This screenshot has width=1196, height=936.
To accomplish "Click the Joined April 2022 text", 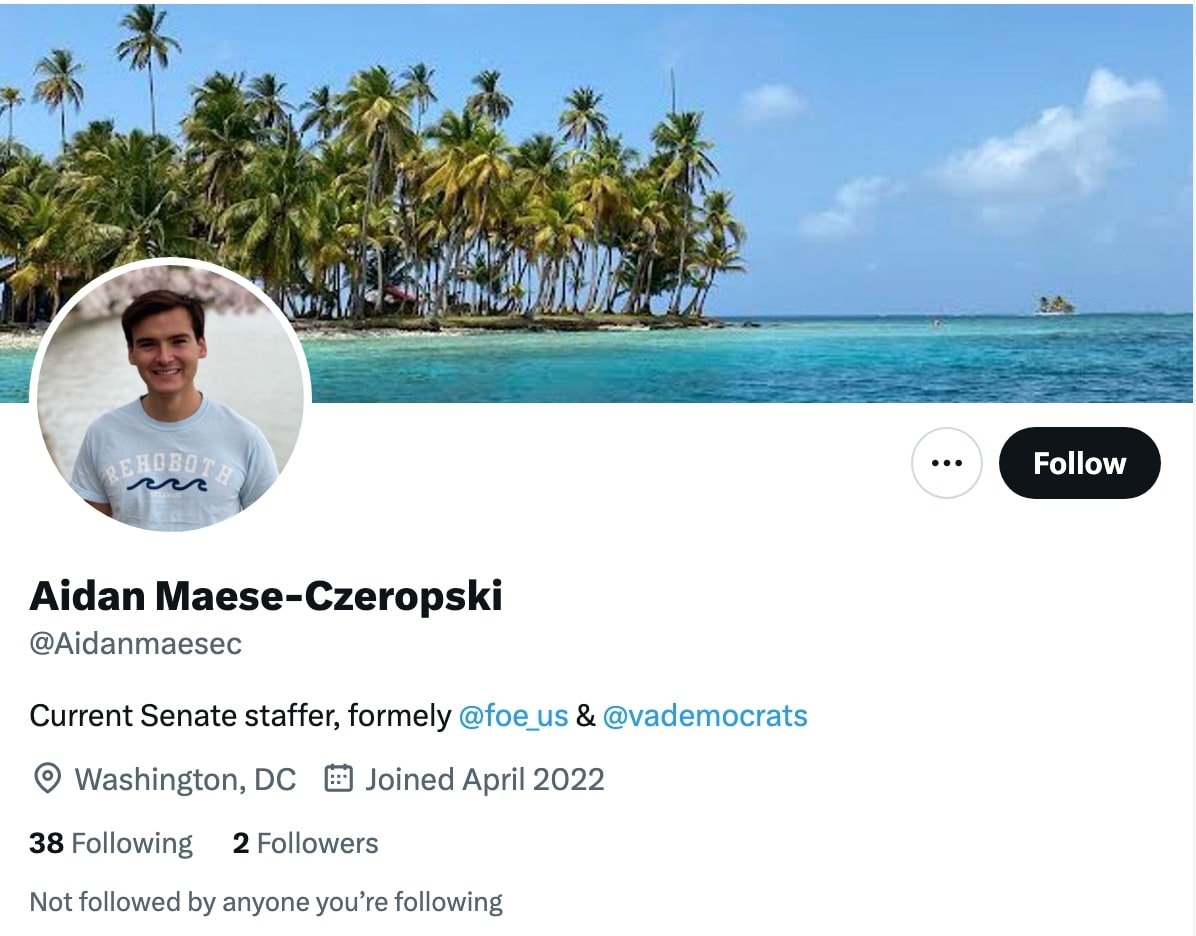I will click(x=484, y=779).
